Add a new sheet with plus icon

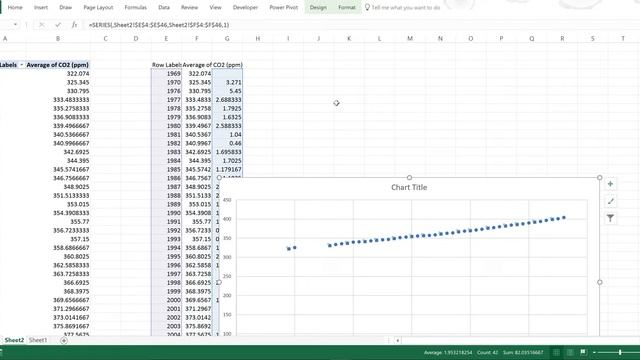[x=64, y=340]
